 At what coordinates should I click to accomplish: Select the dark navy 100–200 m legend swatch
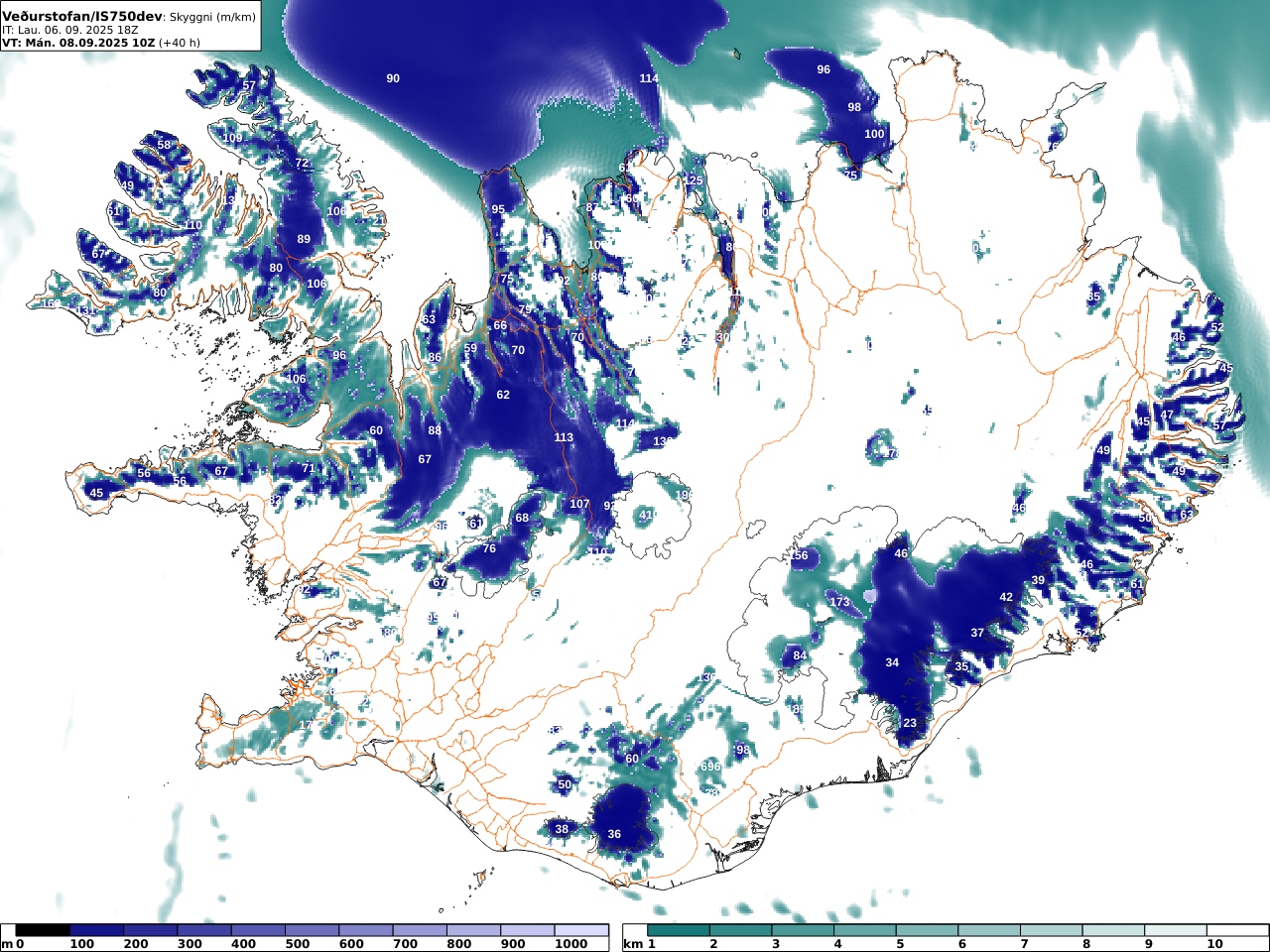pyautogui.click(x=96, y=930)
